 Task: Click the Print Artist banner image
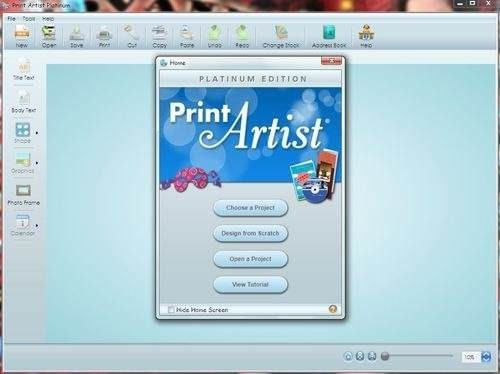[251, 135]
